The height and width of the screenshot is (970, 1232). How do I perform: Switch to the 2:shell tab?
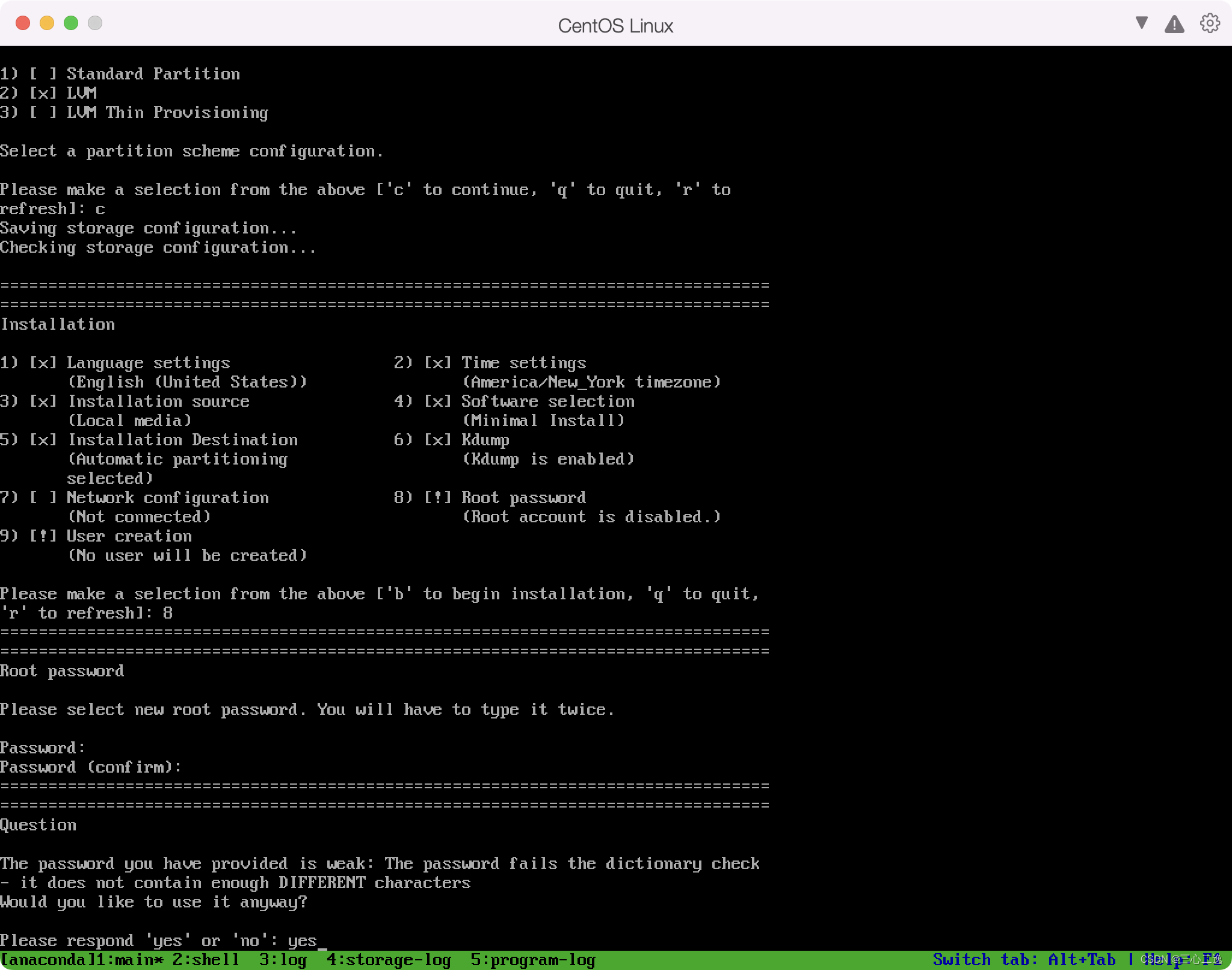click(x=206, y=960)
